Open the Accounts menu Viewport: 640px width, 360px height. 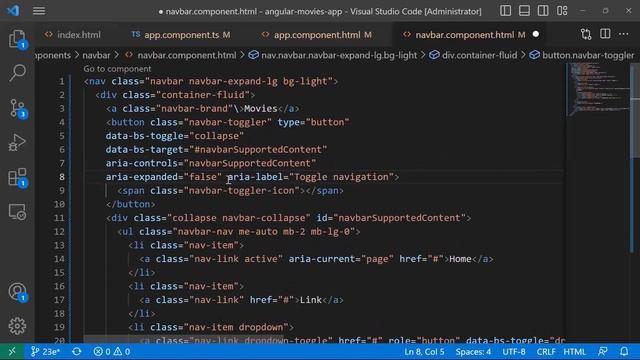(x=17, y=292)
